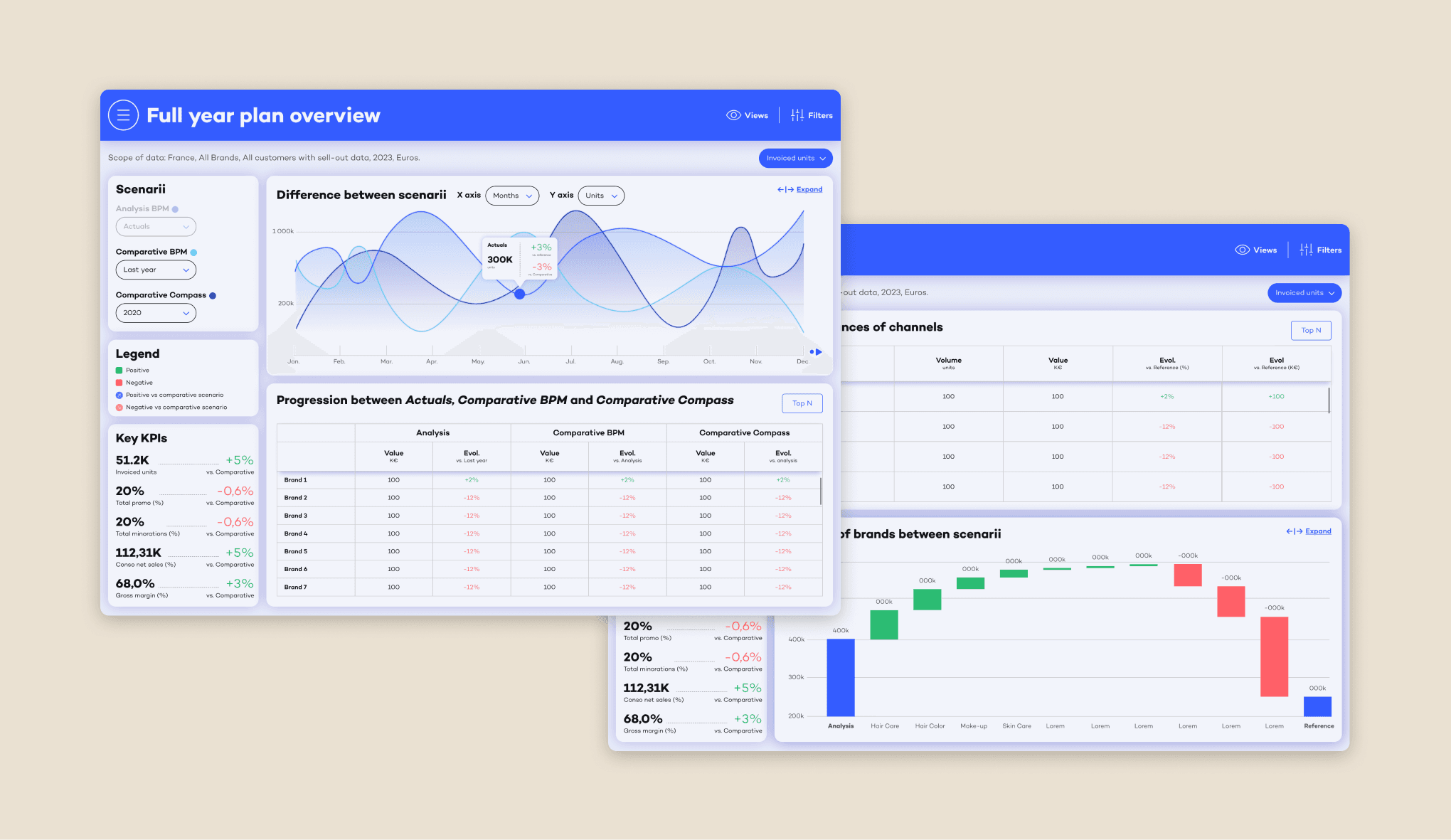Click the Views eye icon in front dashboard

[x=733, y=115]
